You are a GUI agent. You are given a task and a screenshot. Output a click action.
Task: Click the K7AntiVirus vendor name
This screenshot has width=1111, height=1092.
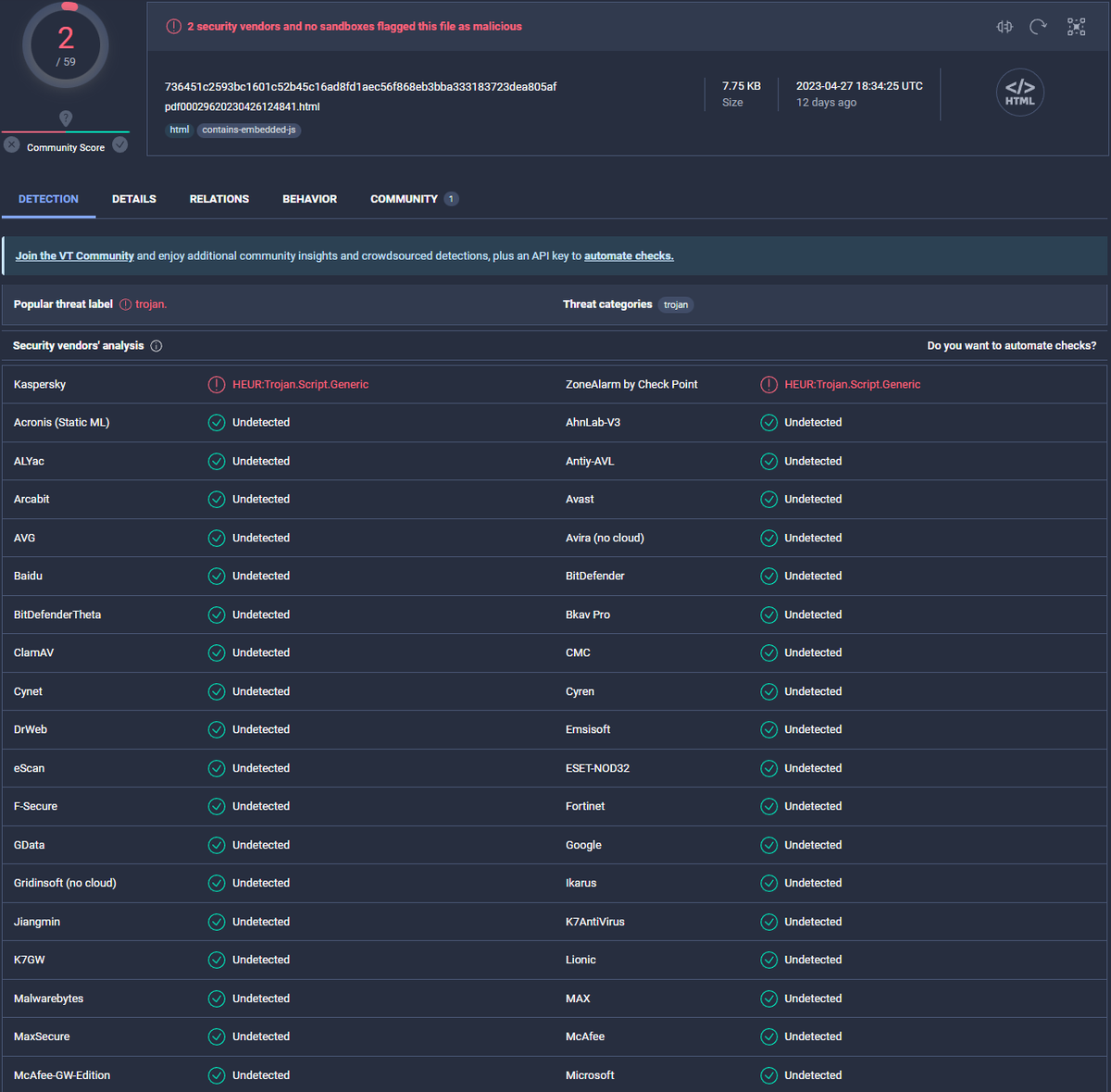595,922
